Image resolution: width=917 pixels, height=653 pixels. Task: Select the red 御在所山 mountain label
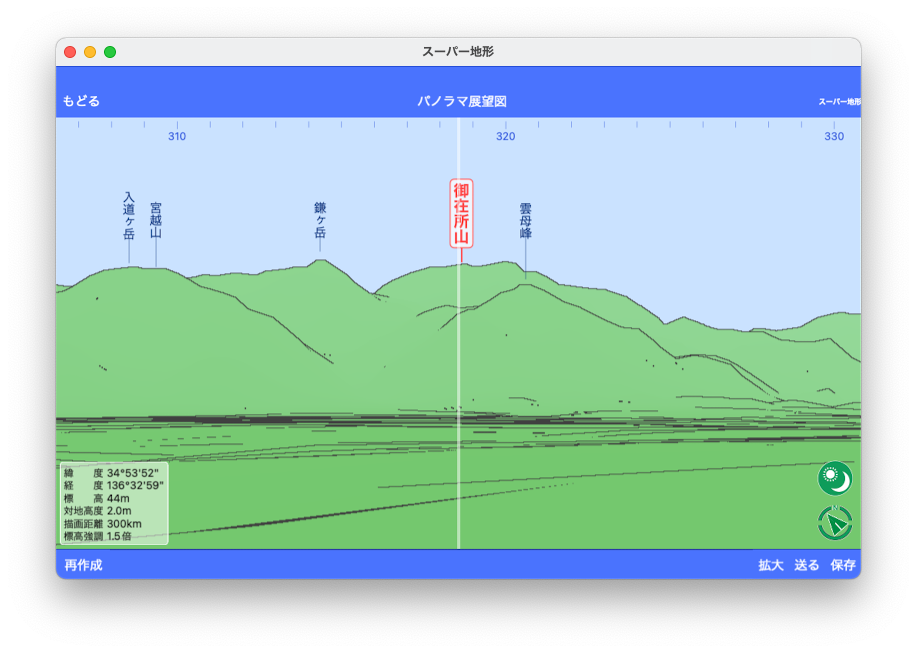point(461,213)
